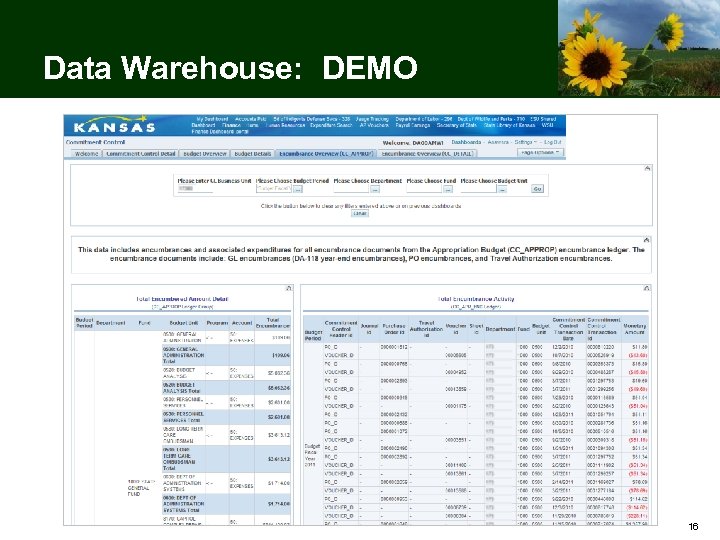Collapse the Total Encumbrance Activity panel

[647, 288]
